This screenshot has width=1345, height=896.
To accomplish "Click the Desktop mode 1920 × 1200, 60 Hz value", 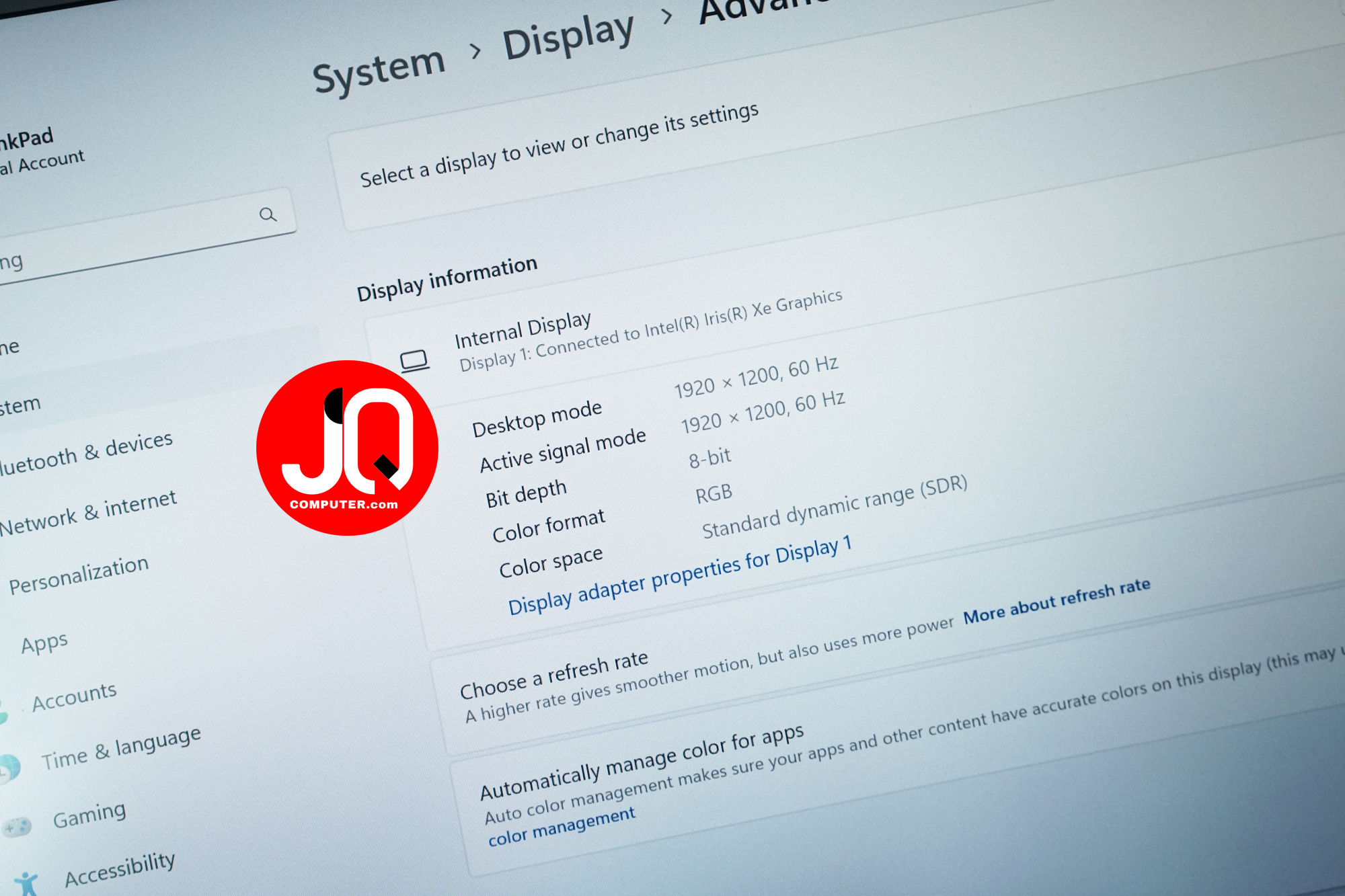I will [x=756, y=376].
